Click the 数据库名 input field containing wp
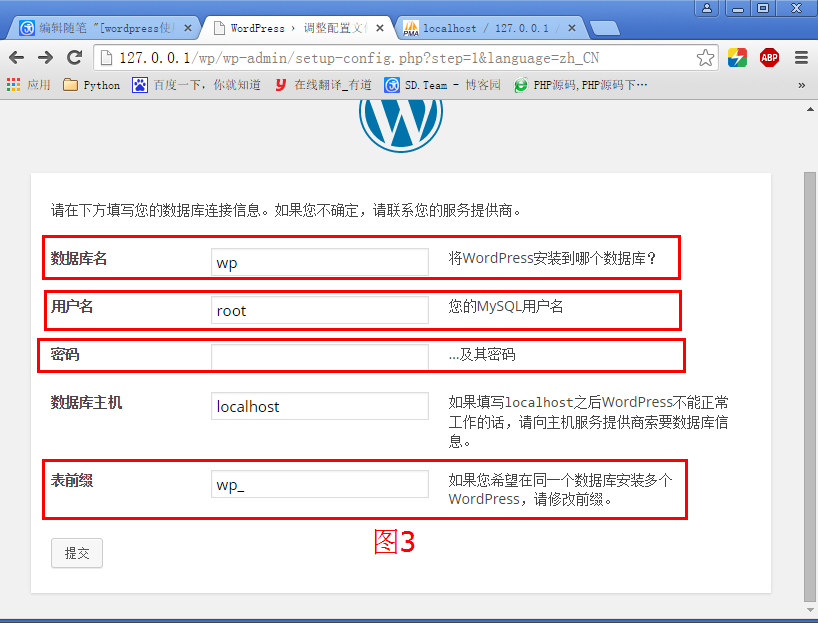This screenshot has width=818, height=623. point(320,262)
